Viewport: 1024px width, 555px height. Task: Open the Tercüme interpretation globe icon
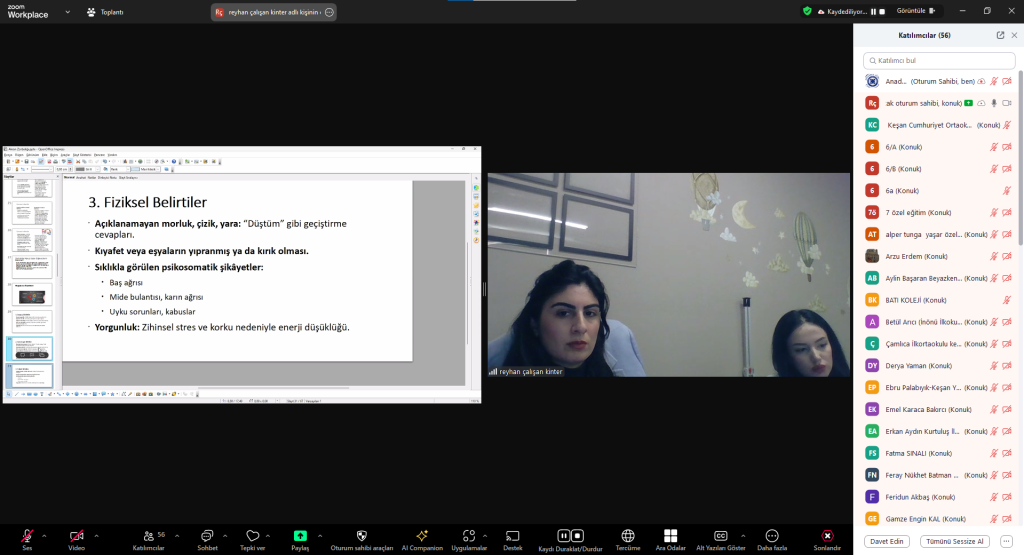pyautogui.click(x=628, y=535)
